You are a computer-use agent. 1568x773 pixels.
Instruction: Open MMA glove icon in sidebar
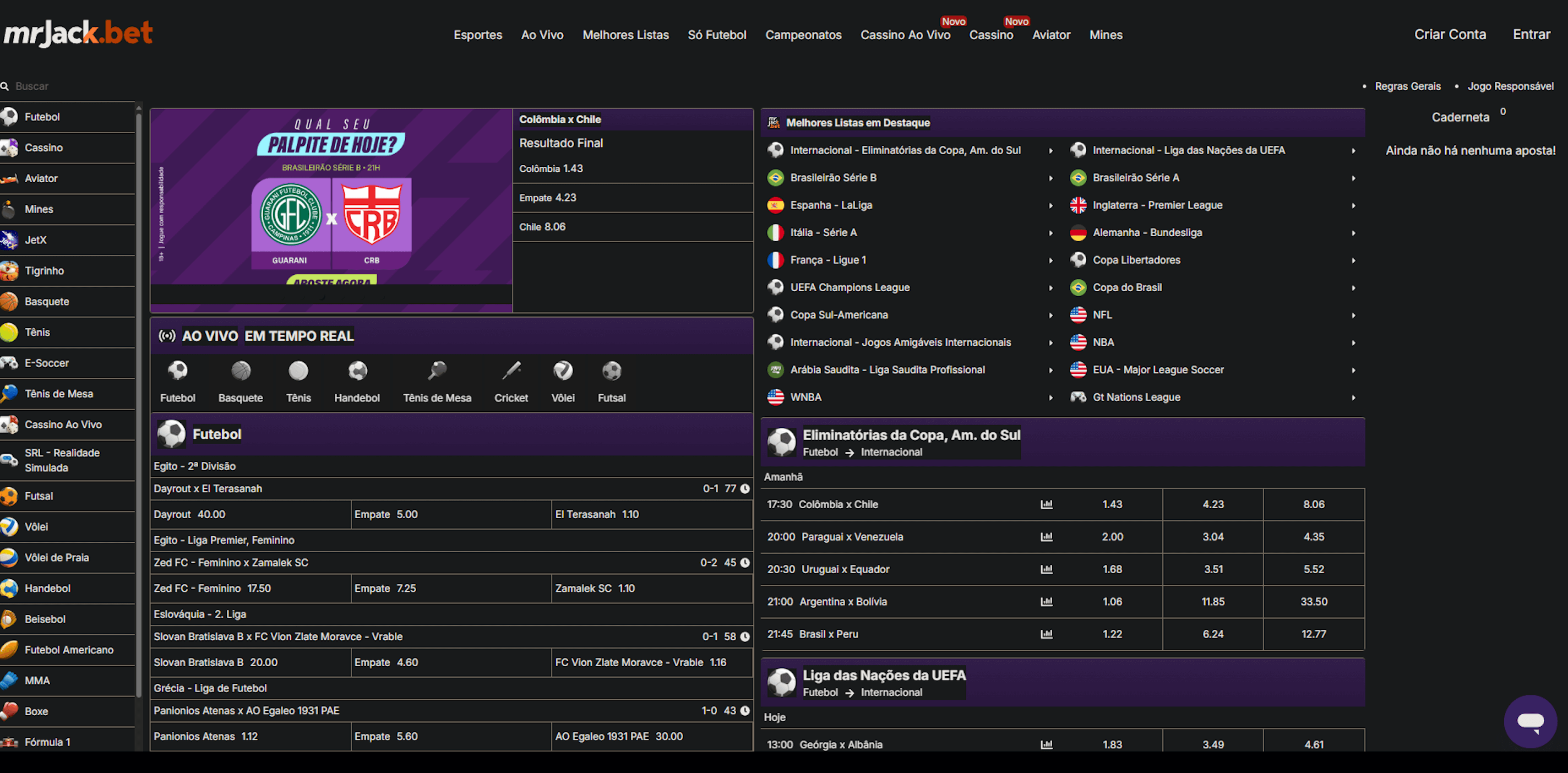(9, 681)
